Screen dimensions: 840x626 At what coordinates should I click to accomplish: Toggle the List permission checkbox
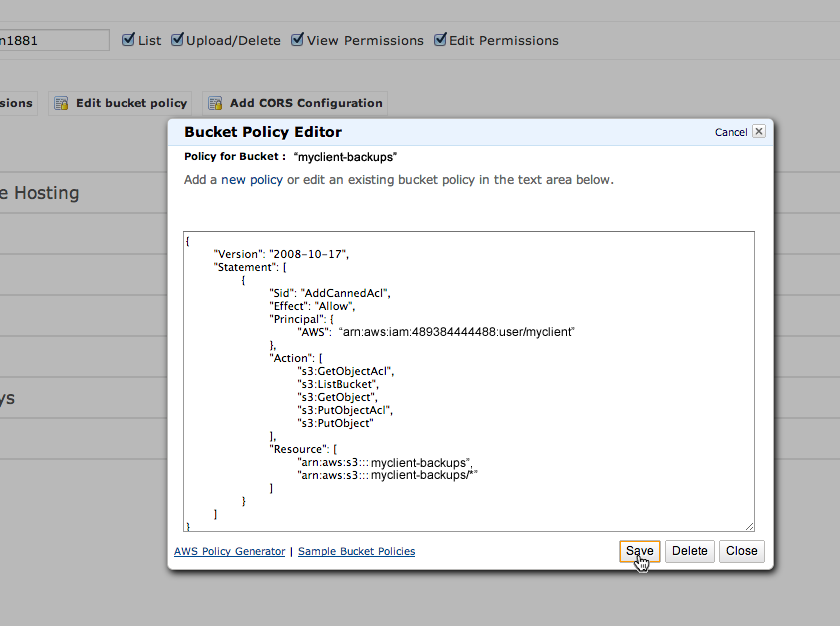128,40
